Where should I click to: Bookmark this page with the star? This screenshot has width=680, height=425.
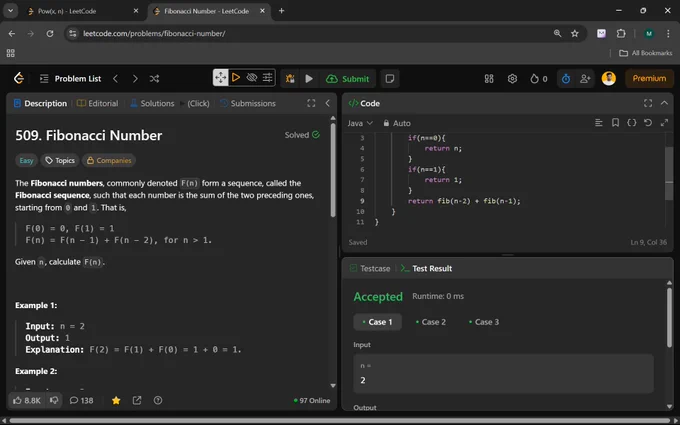tap(575, 33)
